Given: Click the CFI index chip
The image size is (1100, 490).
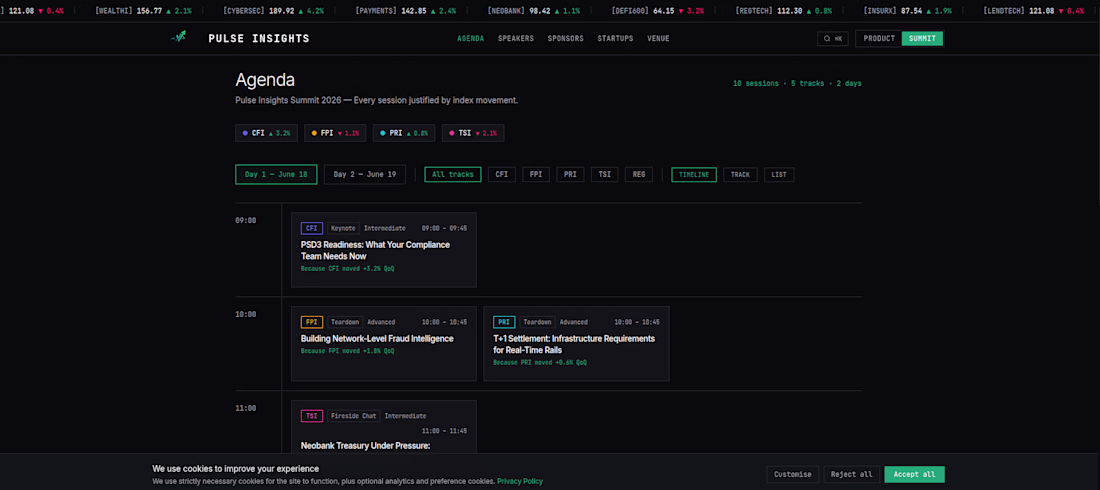Looking at the screenshot, I should [x=267, y=133].
